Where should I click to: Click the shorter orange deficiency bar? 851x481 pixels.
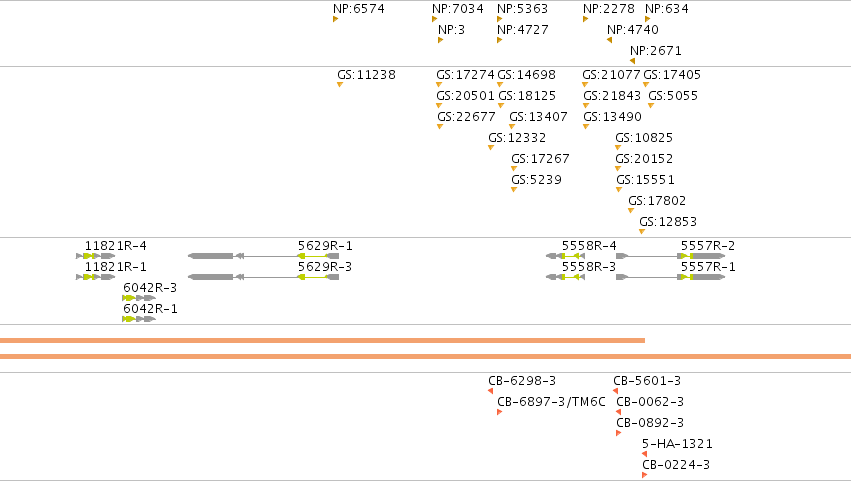tap(322, 340)
